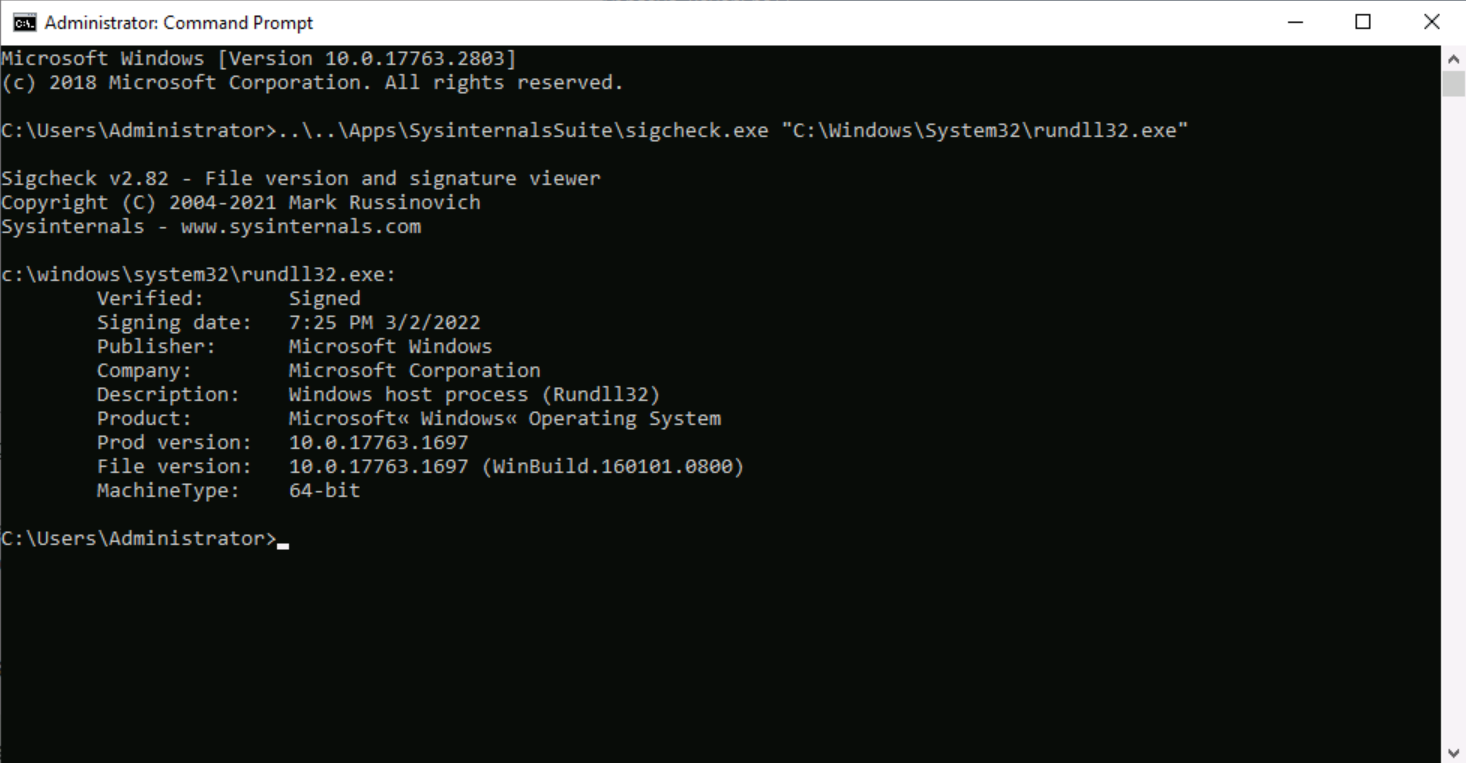Screen dimensions: 1466x764
Task: Click the 'Publisher: Microsoft Windows' line
Action: [294, 345]
